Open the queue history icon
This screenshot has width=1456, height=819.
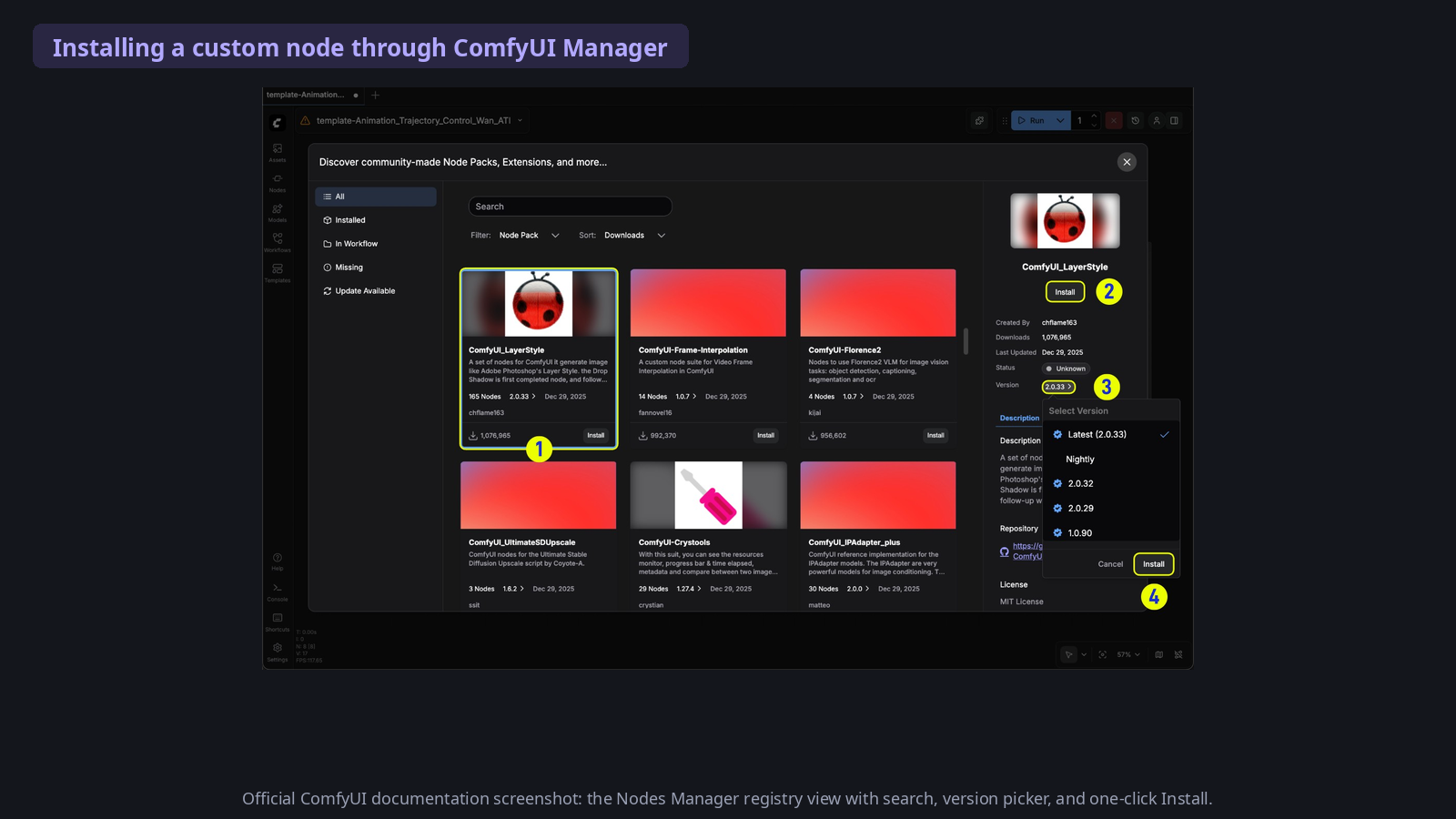pyautogui.click(x=1136, y=120)
